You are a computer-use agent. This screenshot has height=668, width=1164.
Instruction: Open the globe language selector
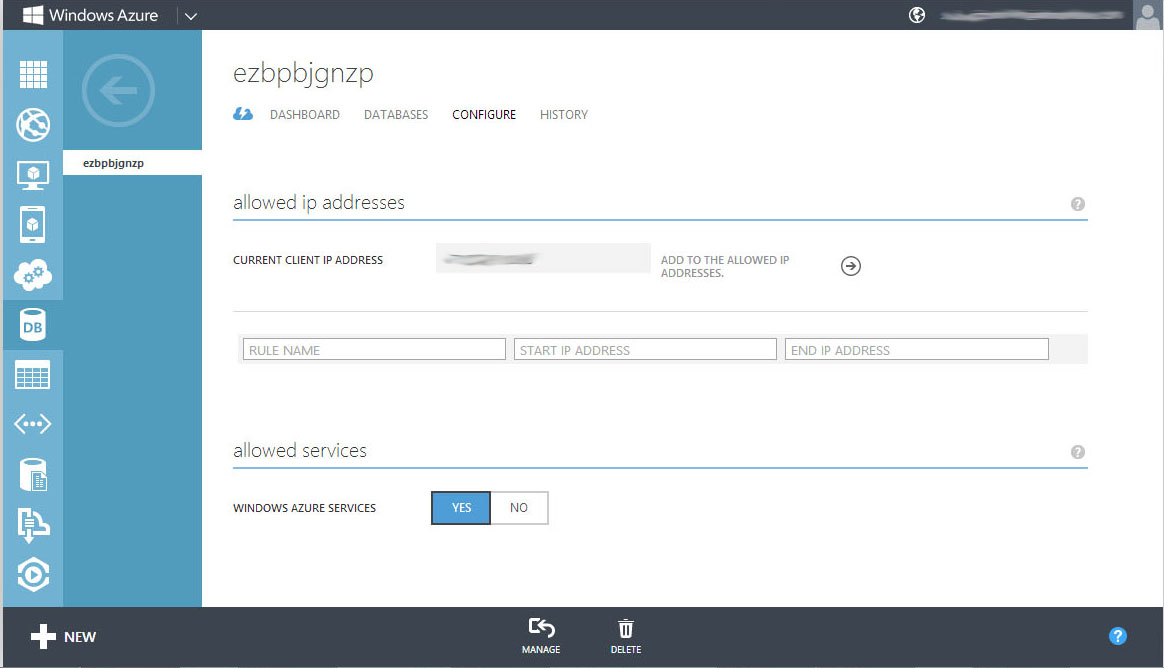tap(917, 15)
